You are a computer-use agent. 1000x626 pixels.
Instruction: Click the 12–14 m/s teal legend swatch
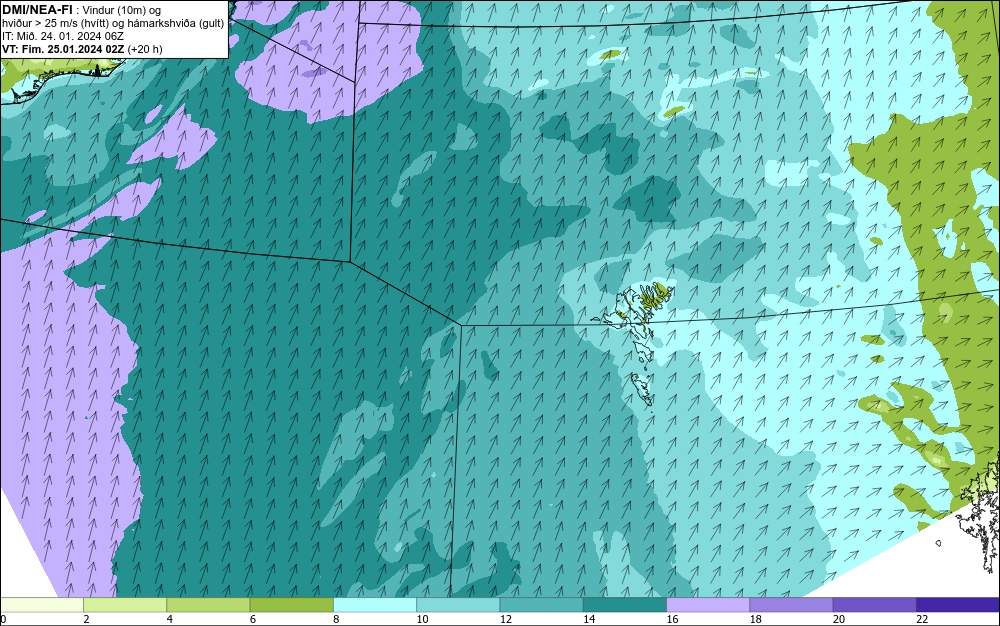click(x=541, y=605)
